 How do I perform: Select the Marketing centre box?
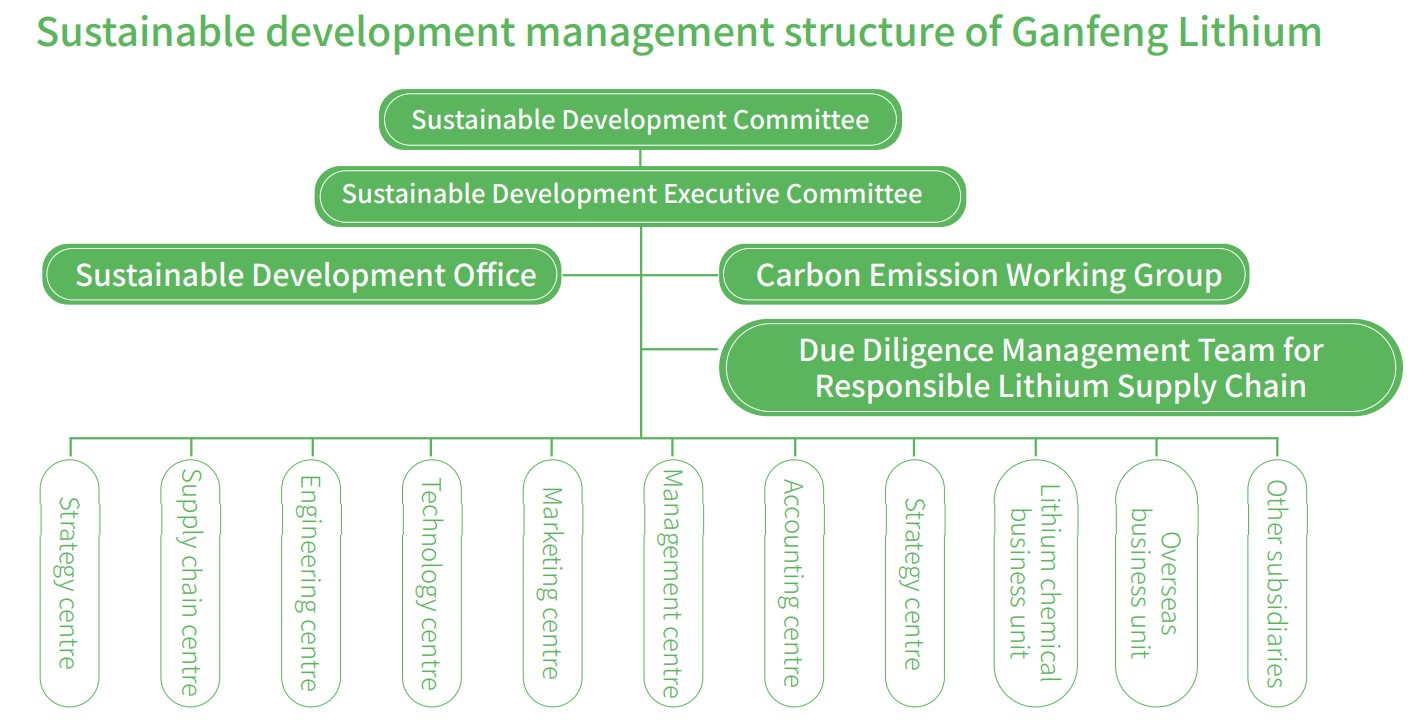pyautogui.click(x=552, y=583)
